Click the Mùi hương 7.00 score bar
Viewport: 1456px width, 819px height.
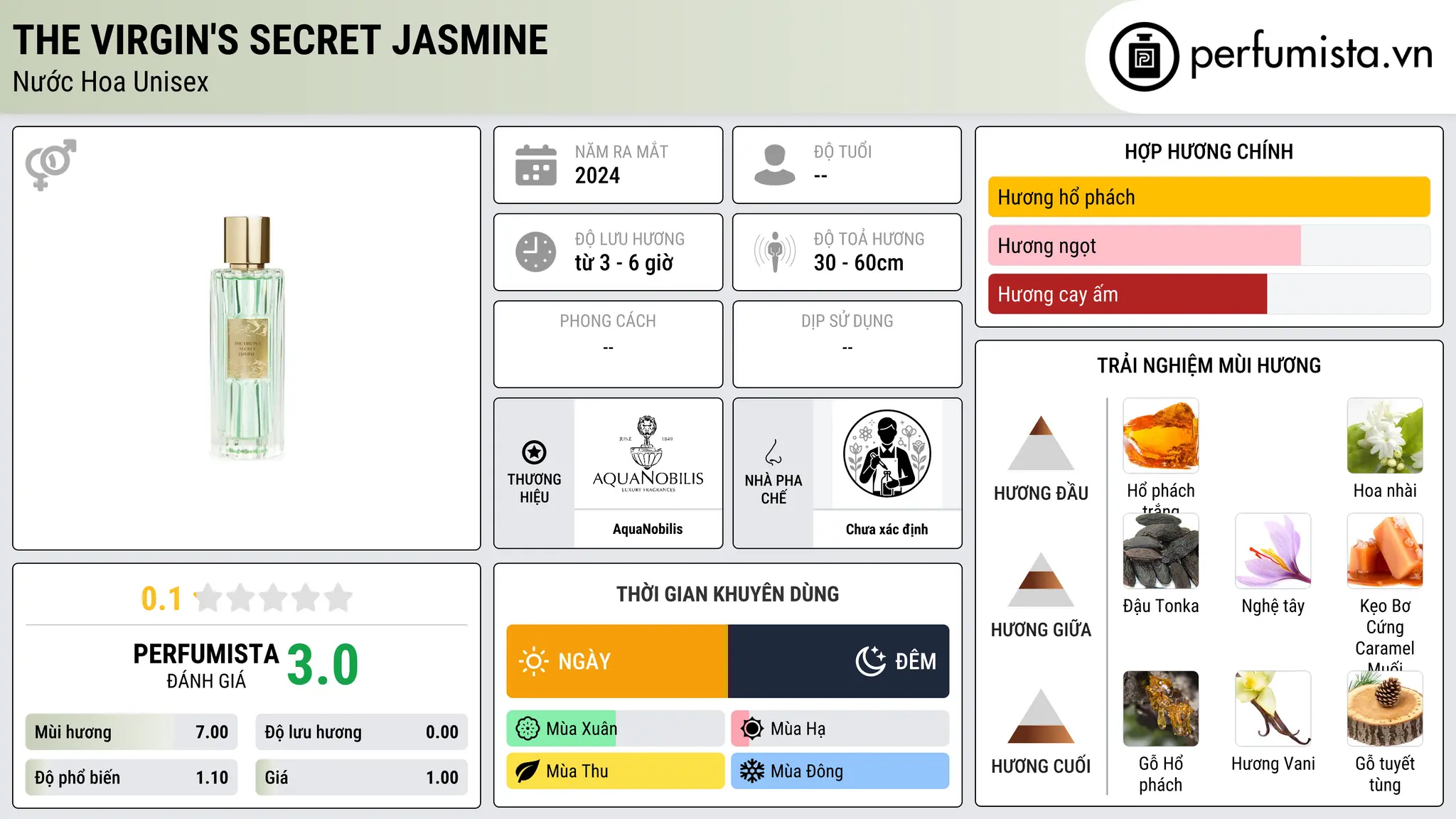point(132,732)
